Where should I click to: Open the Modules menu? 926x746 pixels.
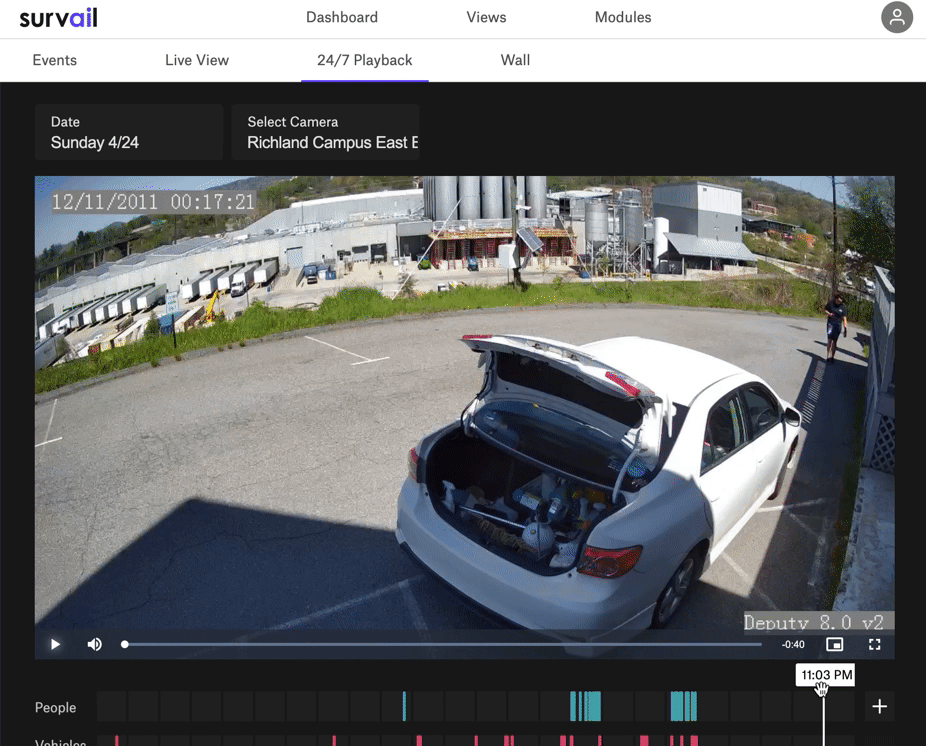622,18
